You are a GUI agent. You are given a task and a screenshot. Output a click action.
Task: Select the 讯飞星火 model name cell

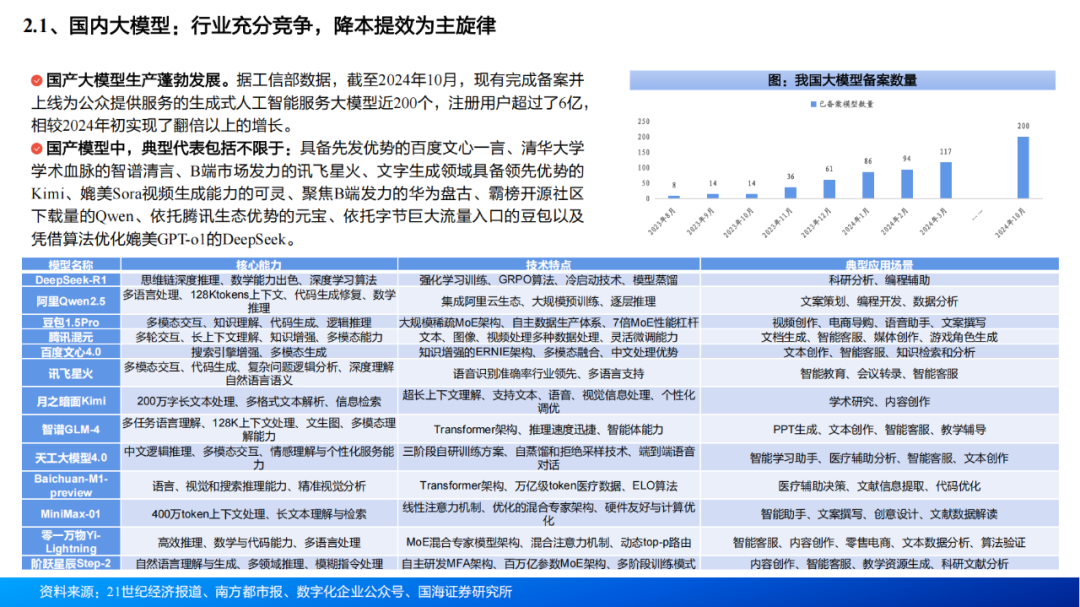[71, 373]
